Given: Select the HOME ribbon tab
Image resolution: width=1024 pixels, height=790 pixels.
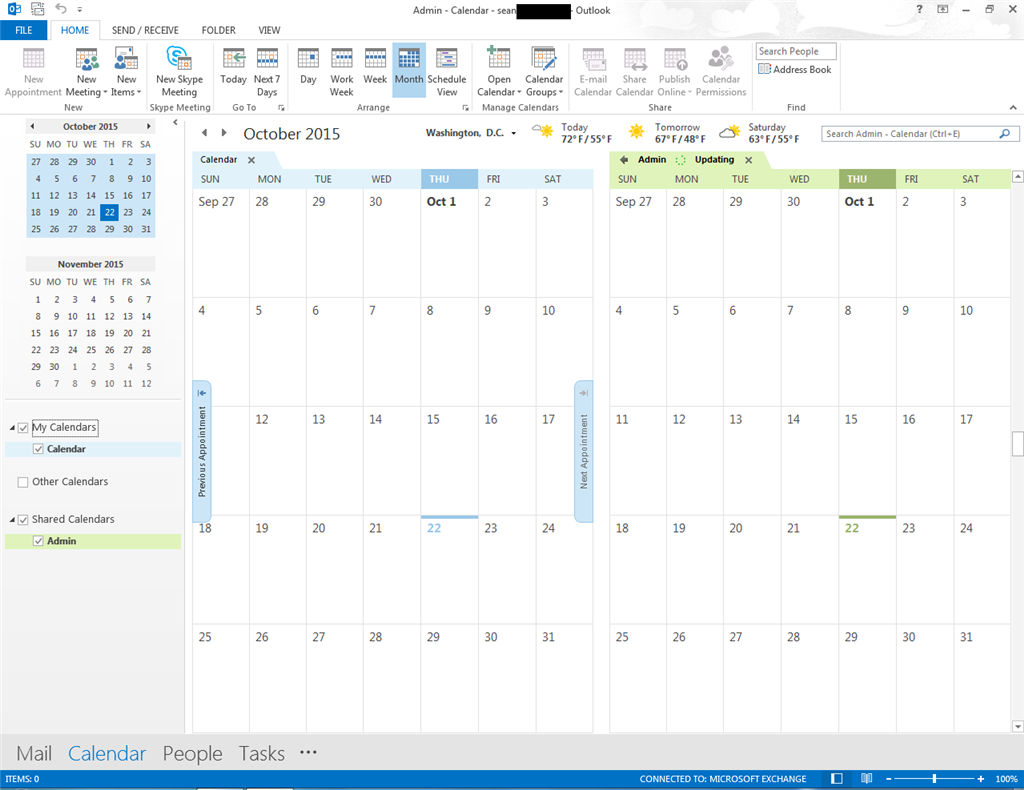Looking at the screenshot, I should pyautogui.click(x=75, y=30).
